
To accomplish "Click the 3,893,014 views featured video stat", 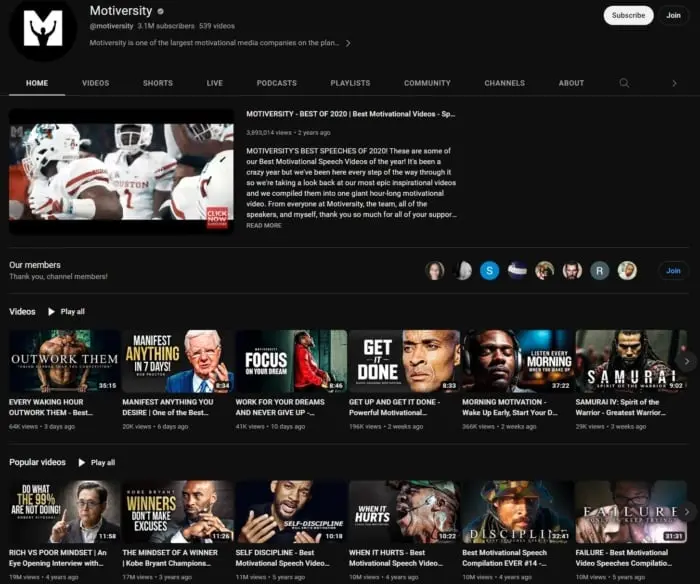I will click(x=268, y=133).
